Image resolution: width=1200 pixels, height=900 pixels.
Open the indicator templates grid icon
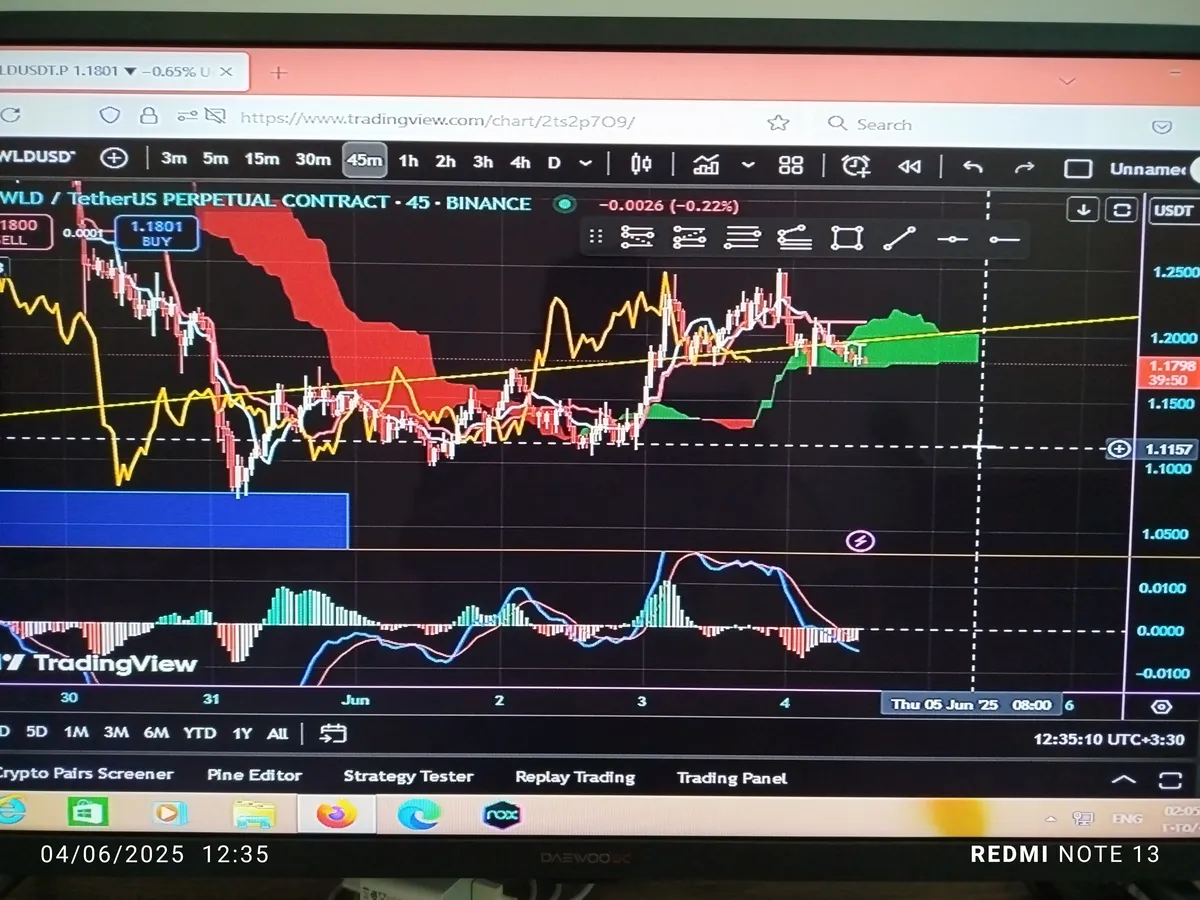pyautogui.click(x=791, y=165)
